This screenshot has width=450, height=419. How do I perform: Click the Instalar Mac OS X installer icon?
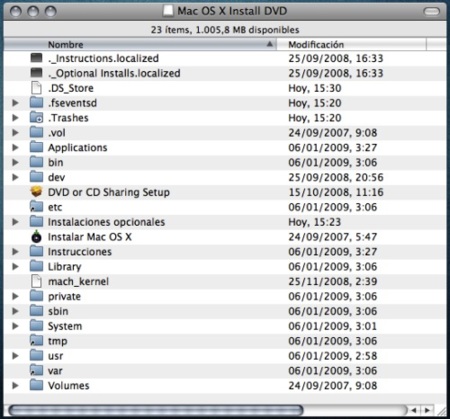tap(36, 237)
